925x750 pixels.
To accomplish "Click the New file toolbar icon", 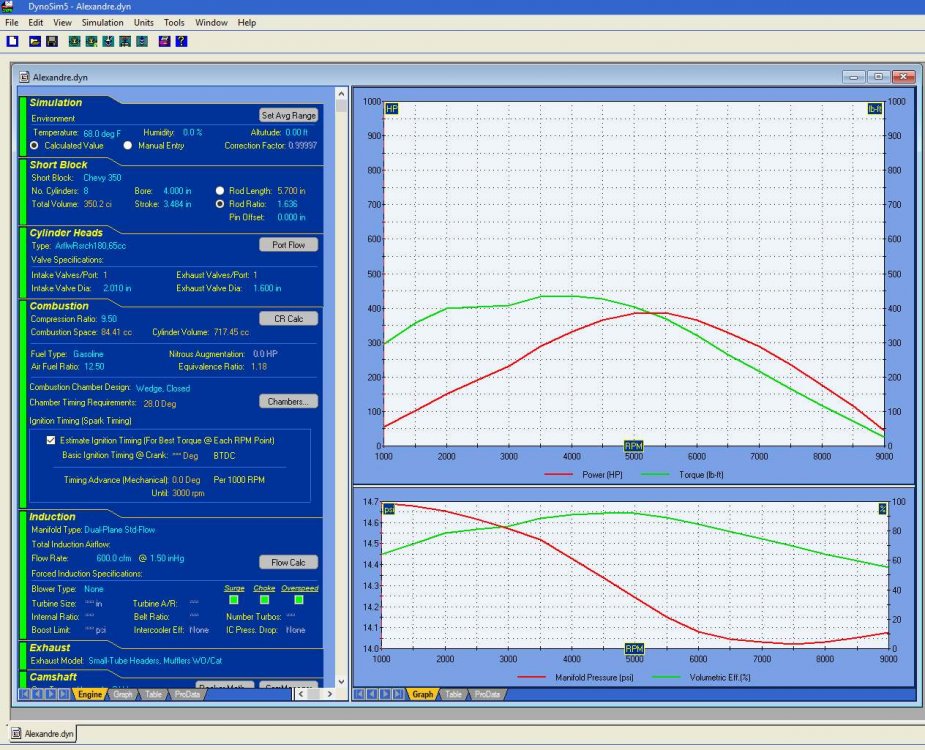I will click(12, 42).
